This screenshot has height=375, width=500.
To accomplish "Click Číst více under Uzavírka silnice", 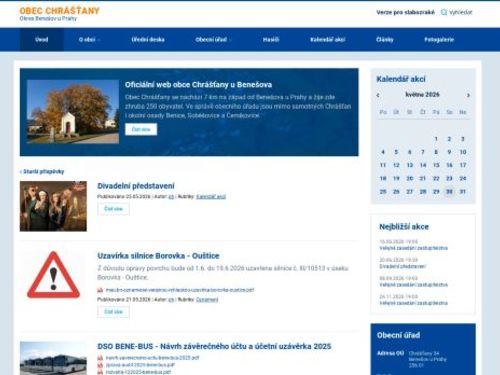I will (x=113, y=312).
